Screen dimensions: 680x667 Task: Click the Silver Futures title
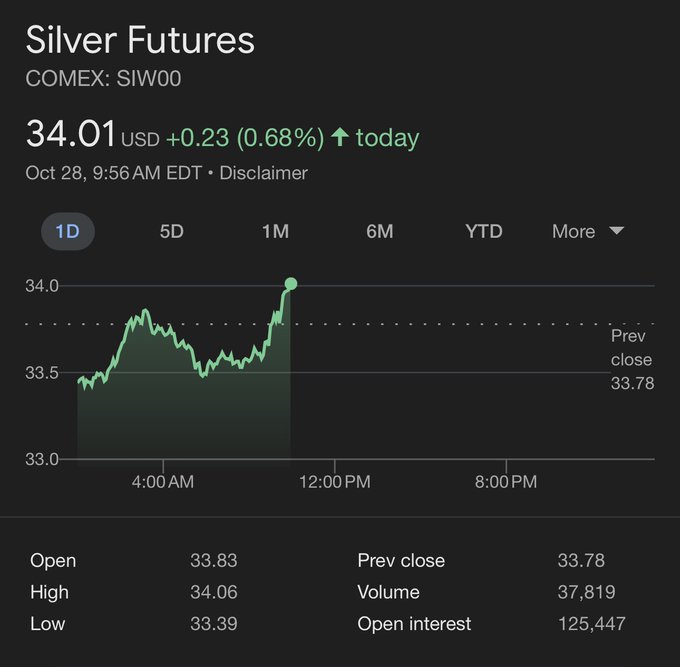[140, 41]
